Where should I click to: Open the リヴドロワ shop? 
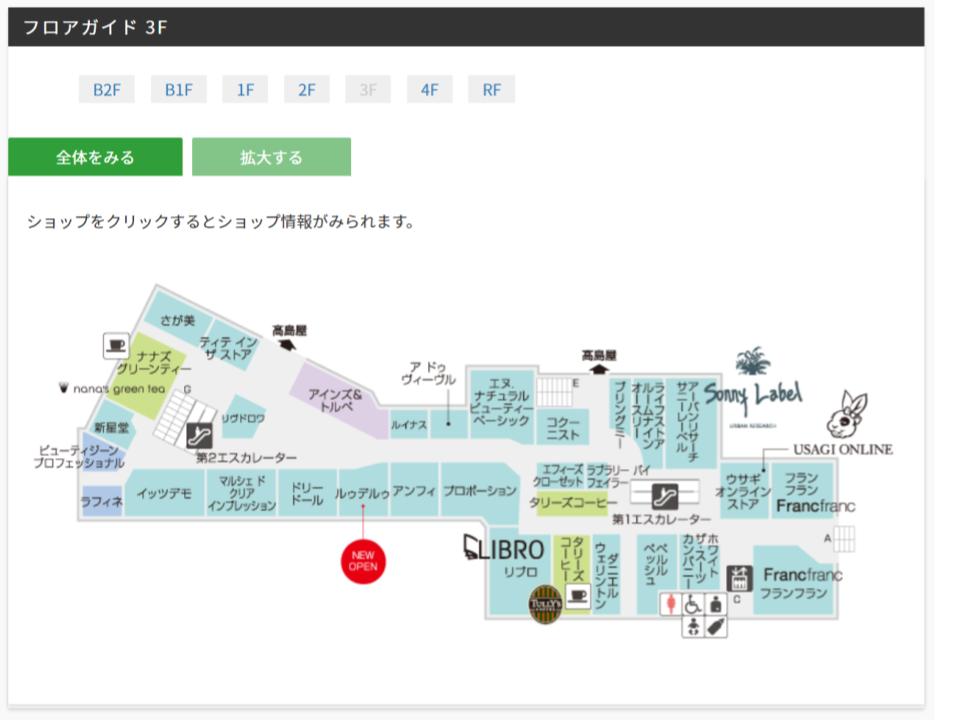click(x=243, y=418)
